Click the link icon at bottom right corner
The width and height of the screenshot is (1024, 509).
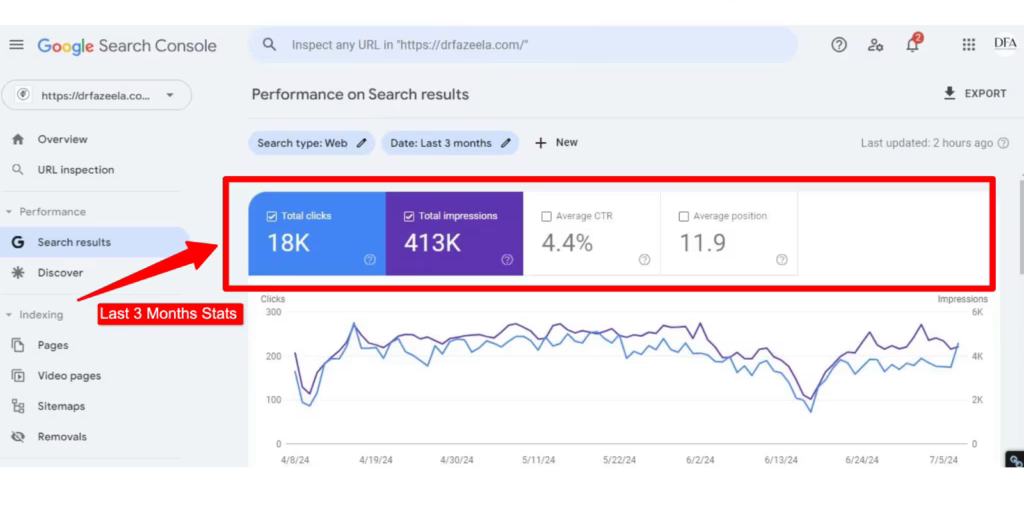point(1015,461)
